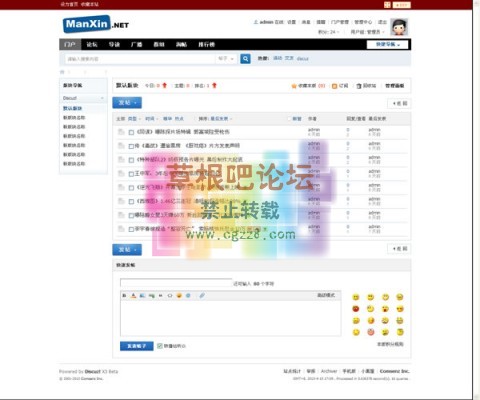Click the orange subscribe feed icon
480x400 pixels.
click(x=334, y=86)
